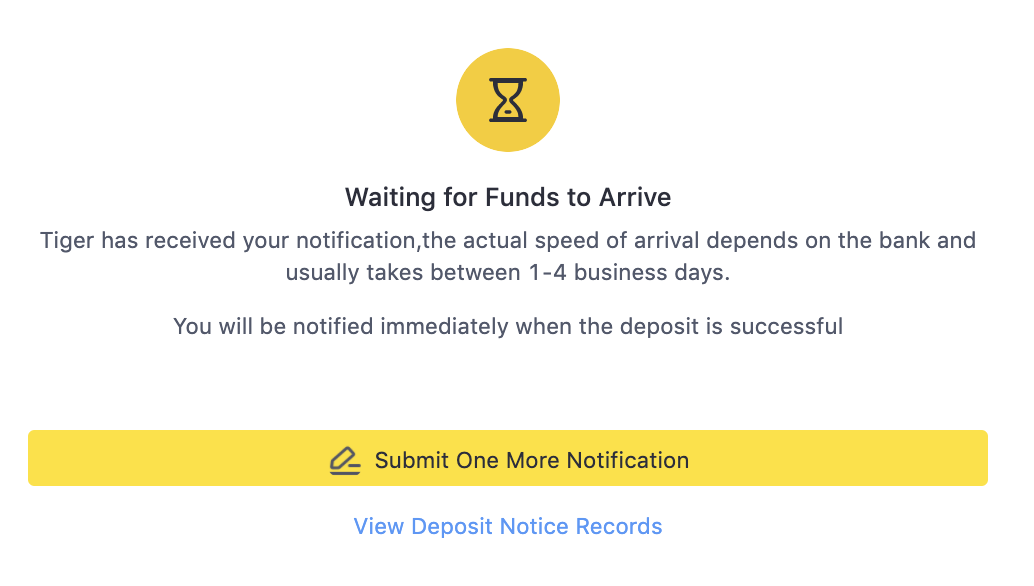Click the hourglass waiting icon
The width and height of the screenshot is (1034, 586).
coord(508,100)
